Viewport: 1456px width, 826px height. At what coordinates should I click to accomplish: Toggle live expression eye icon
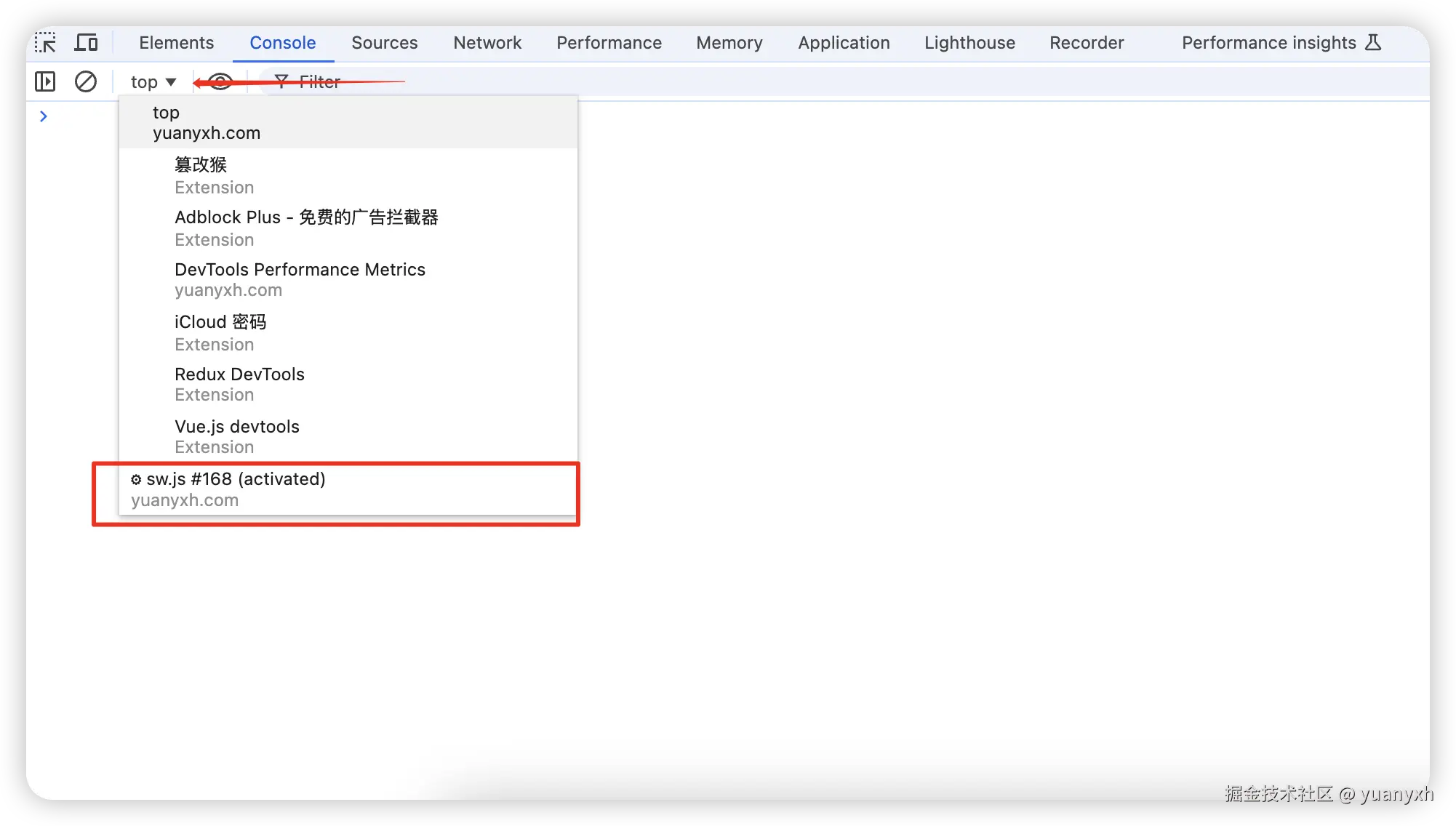(220, 81)
